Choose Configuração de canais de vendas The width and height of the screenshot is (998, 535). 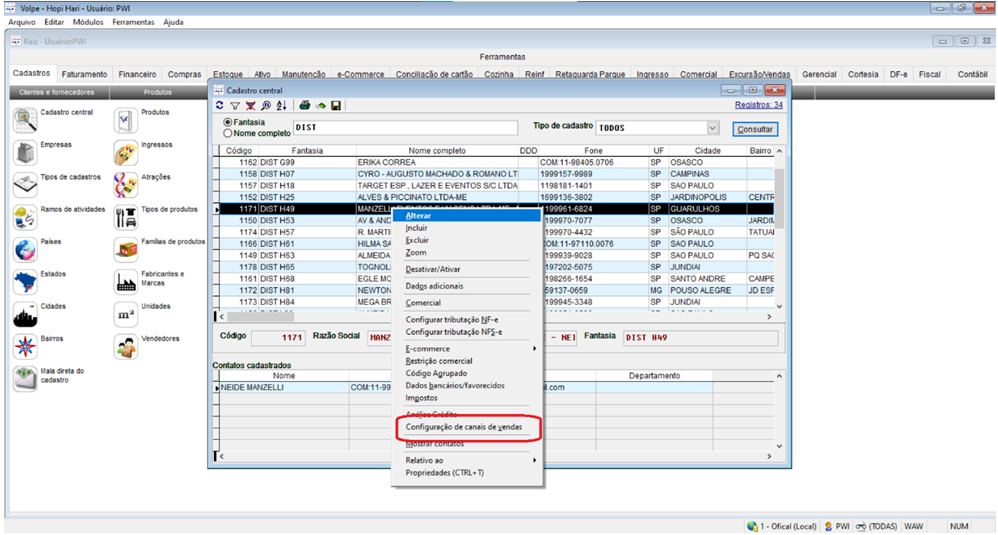[x=463, y=427]
